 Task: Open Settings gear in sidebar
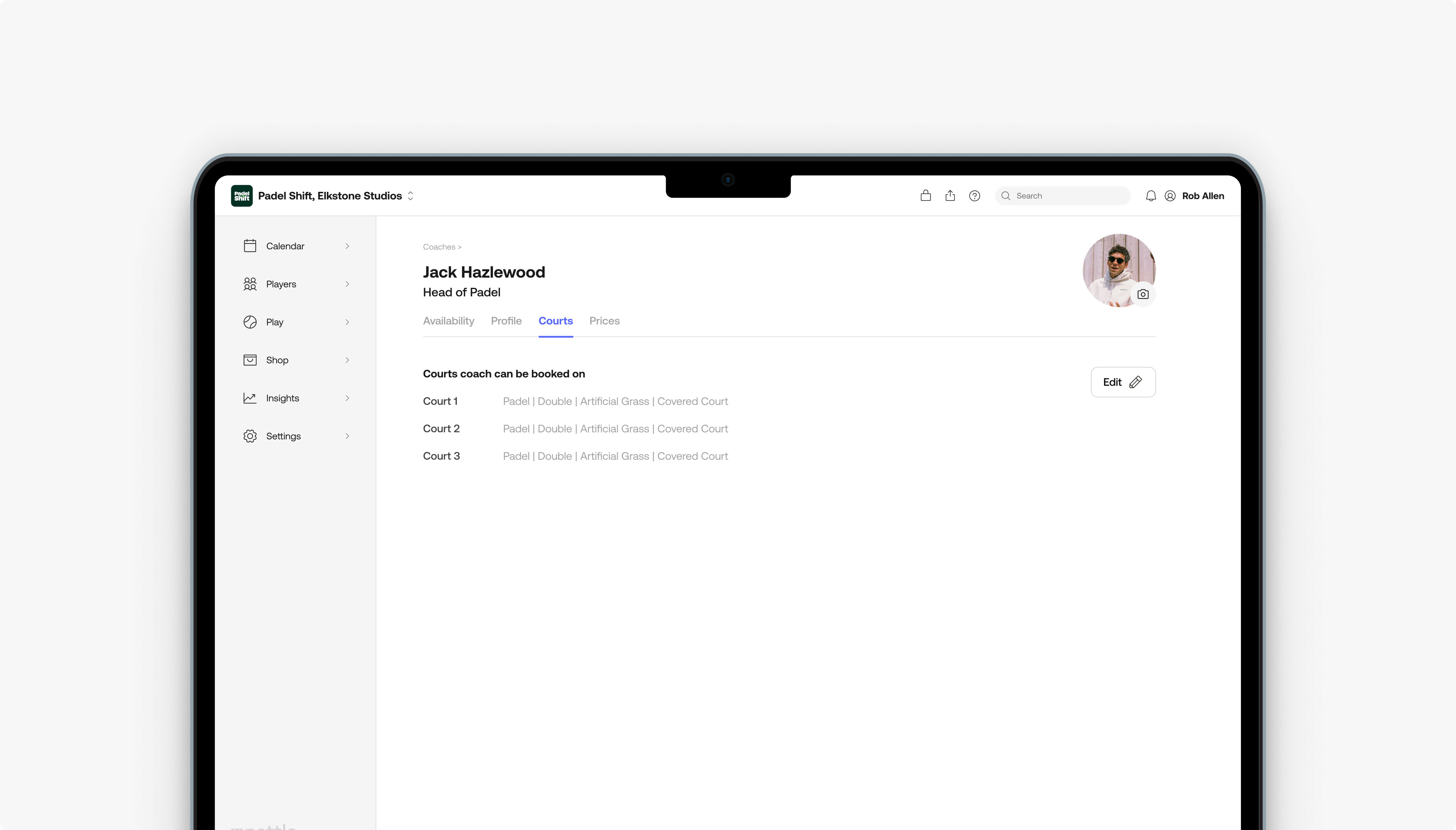coord(250,436)
